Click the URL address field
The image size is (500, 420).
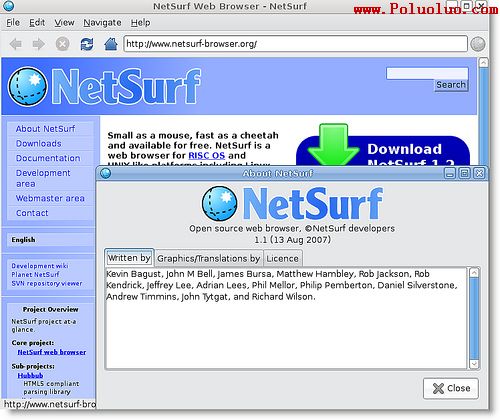coord(295,44)
